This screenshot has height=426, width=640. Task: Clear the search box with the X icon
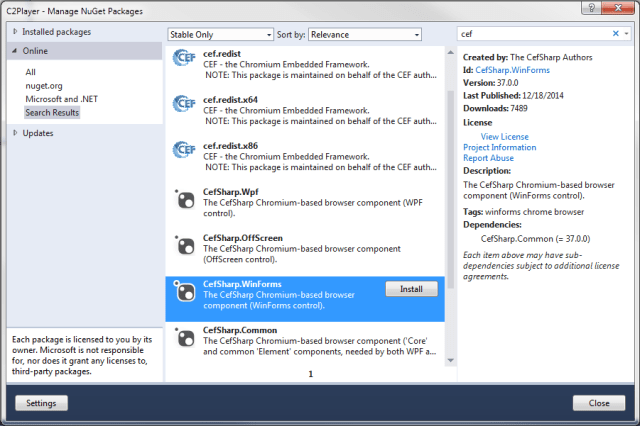(x=615, y=34)
